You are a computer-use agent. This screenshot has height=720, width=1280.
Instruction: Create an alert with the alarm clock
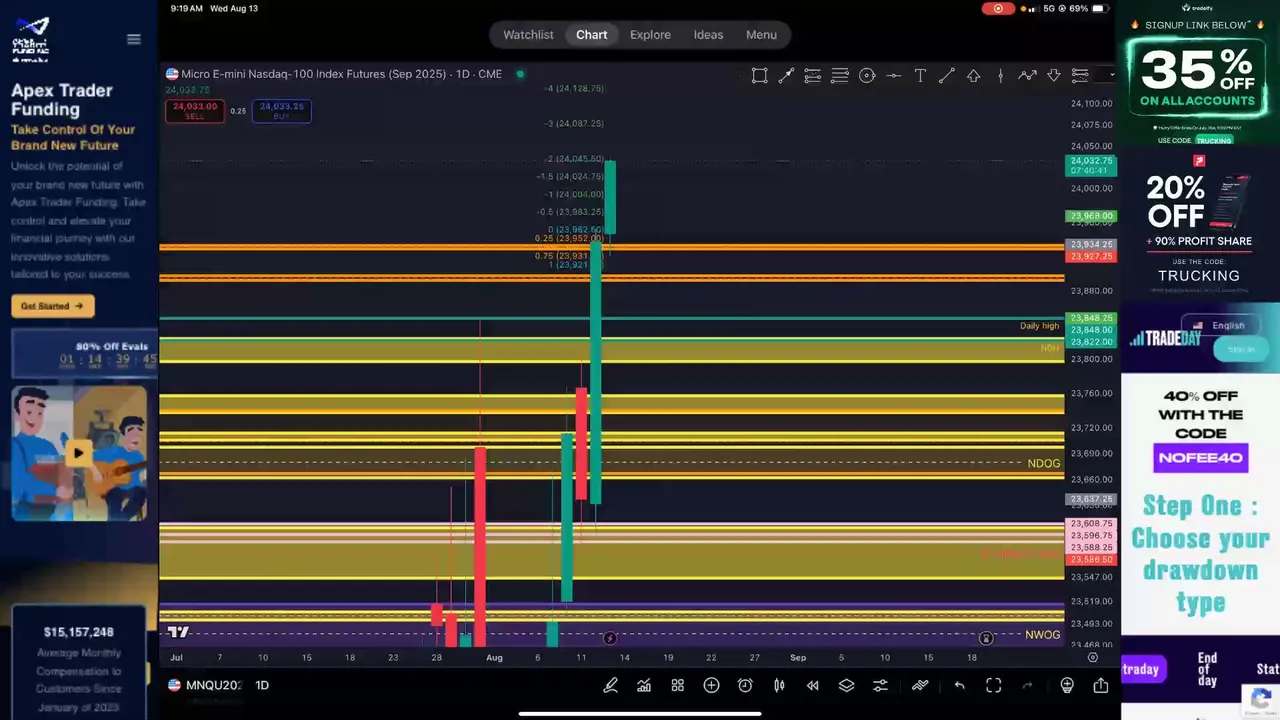click(x=745, y=685)
